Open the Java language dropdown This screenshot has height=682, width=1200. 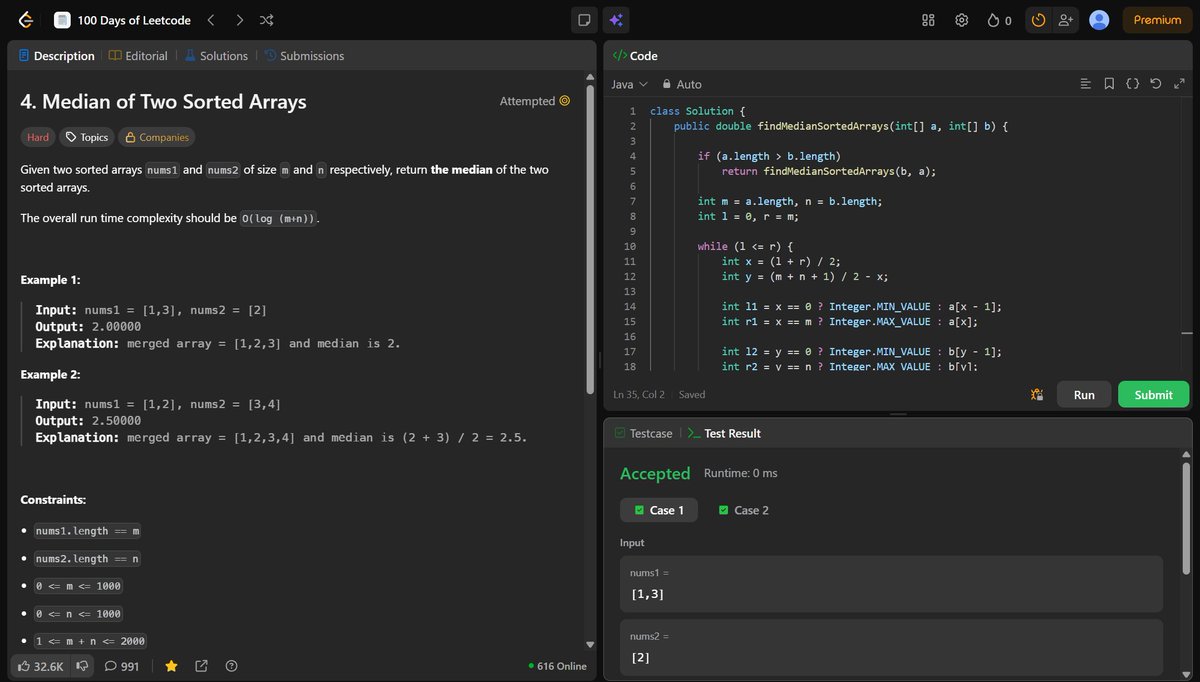[629, 84]
